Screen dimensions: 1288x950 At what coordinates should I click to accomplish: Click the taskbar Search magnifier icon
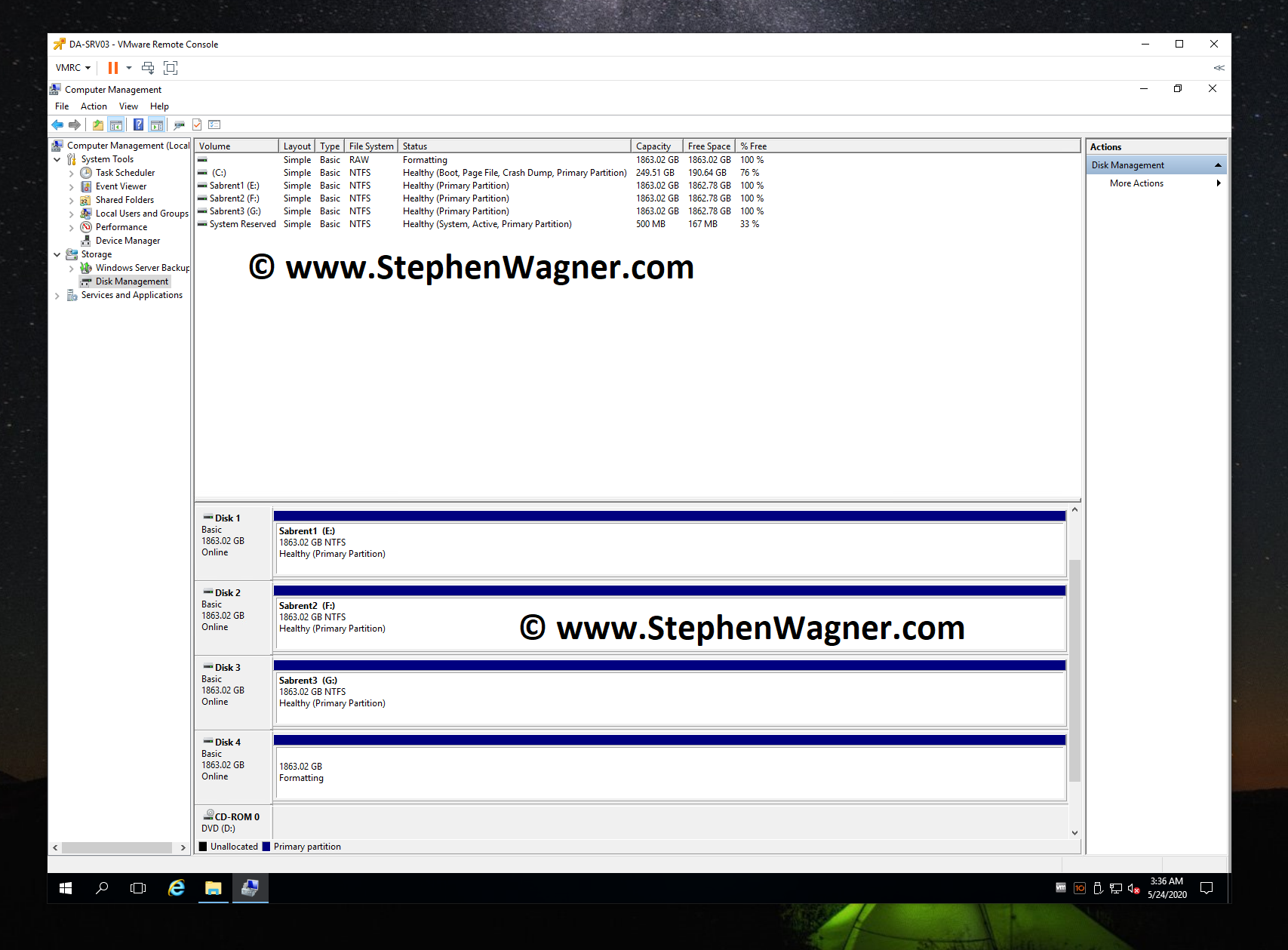[x=102, y=889]
